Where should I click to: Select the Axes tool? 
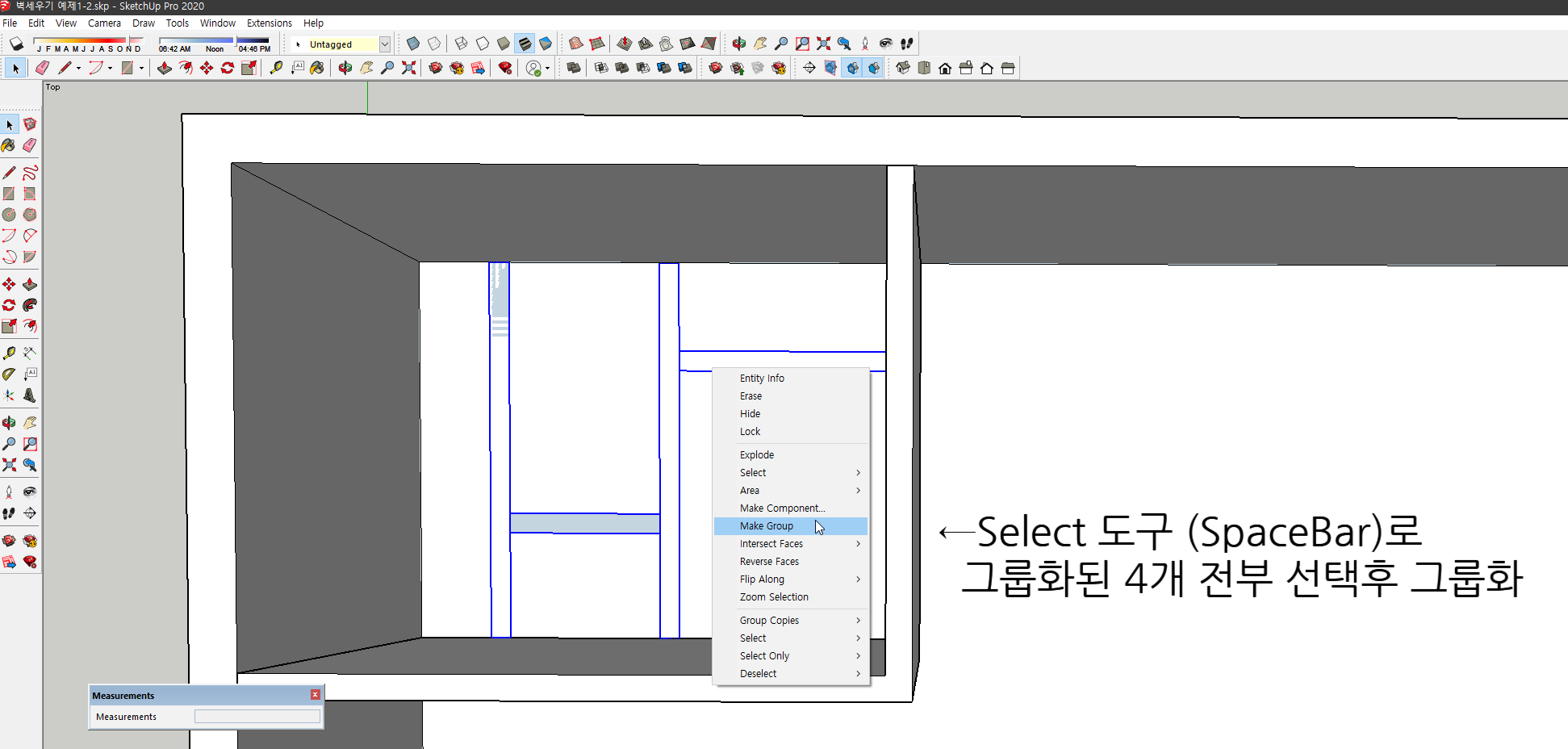[9, 395]
